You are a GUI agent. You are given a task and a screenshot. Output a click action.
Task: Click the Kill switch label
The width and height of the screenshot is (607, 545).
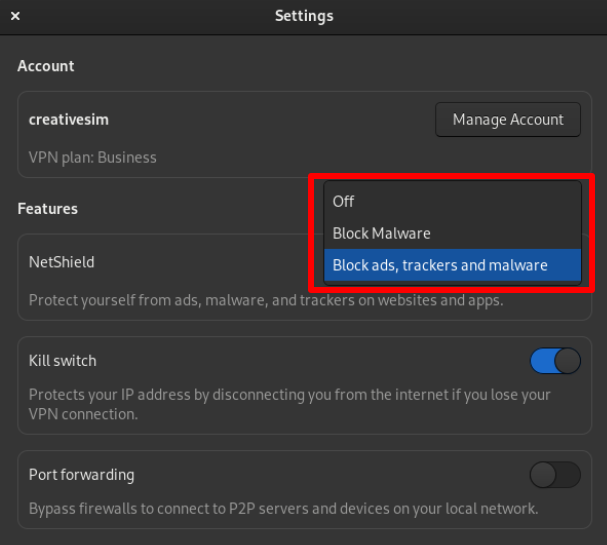[x=63, y=361]
